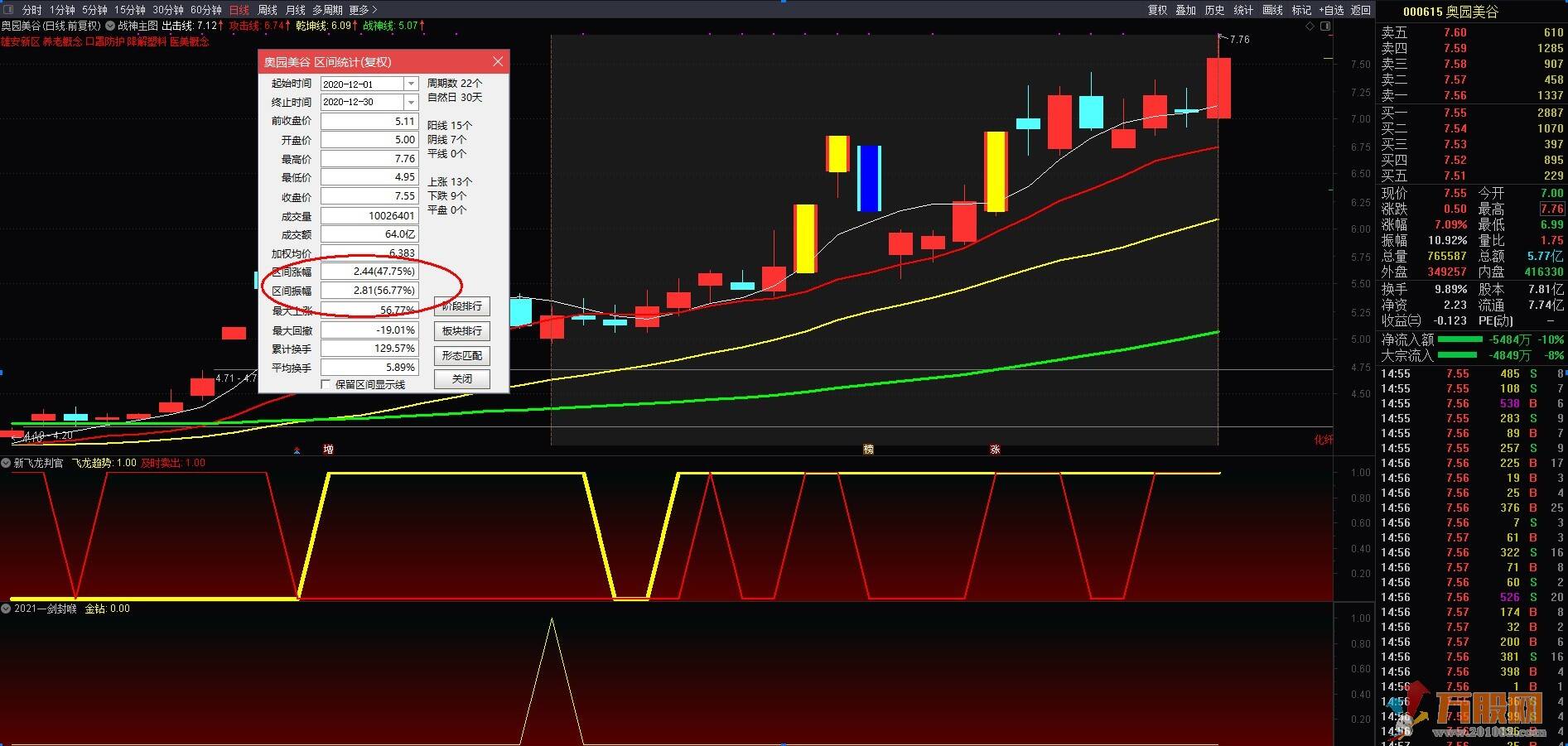Switch to 30分钟 period tab
The height and width of the screenshot is (746, 1568).
coord(168,10)
